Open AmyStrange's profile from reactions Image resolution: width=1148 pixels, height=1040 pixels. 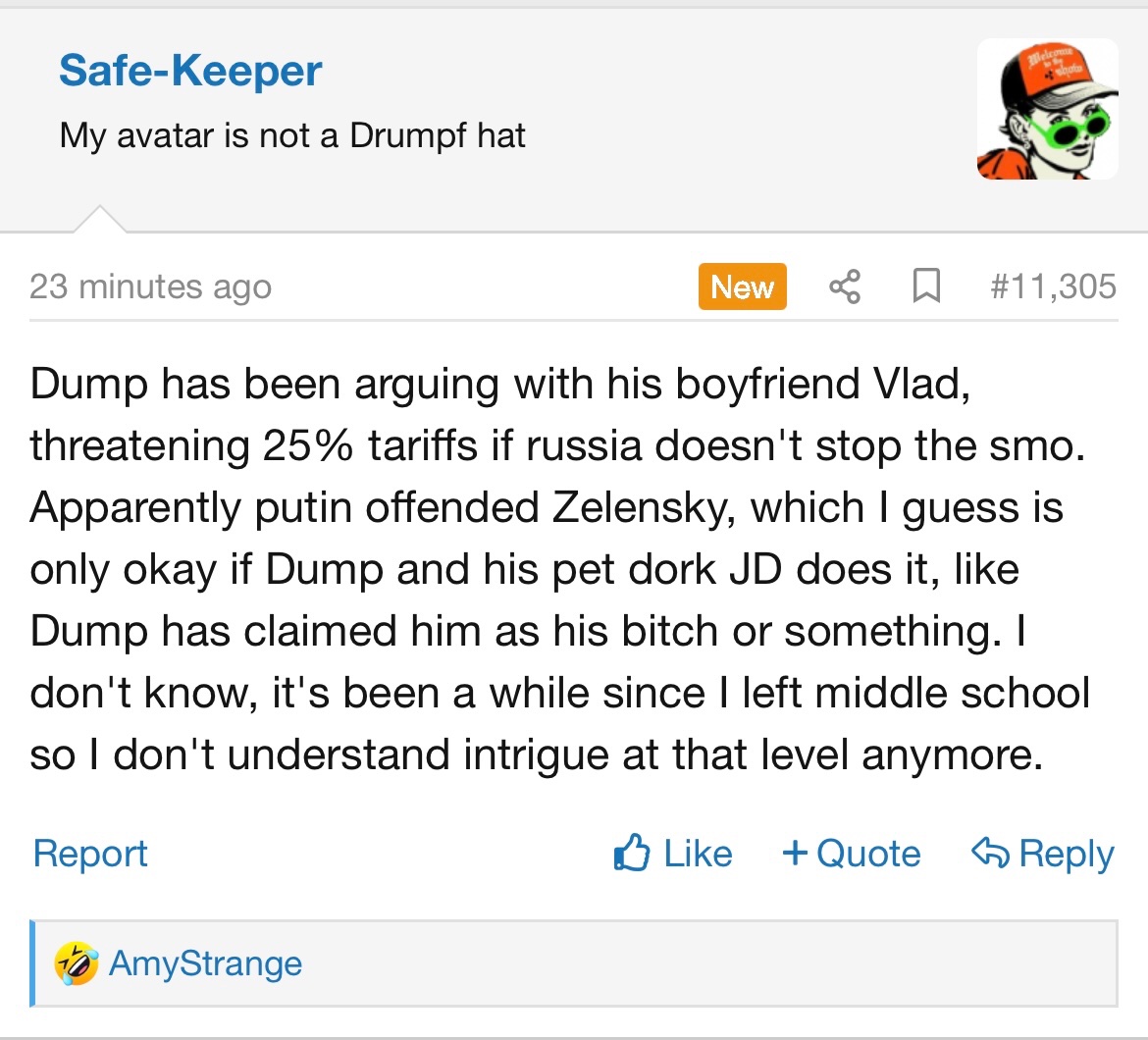click(206, 963)
